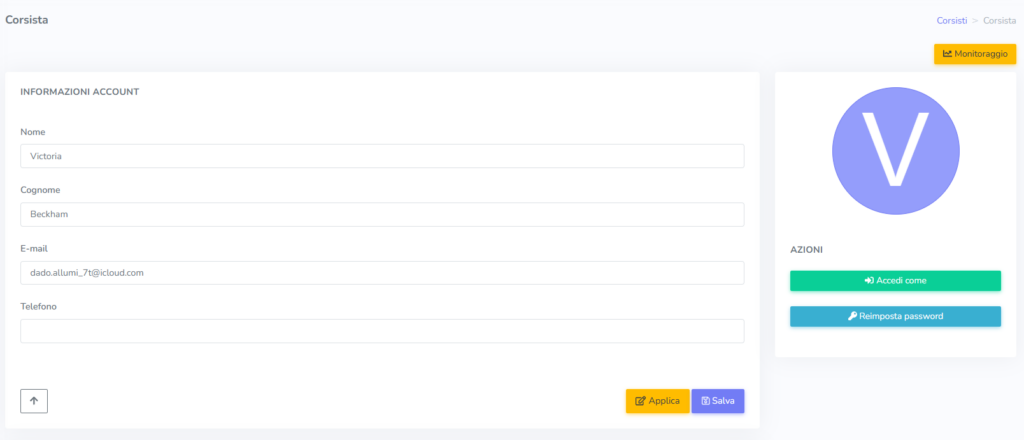Click the Telefono field label
Image resolution: width=1024 pixels, height=440 pixels.
[38, 306]
